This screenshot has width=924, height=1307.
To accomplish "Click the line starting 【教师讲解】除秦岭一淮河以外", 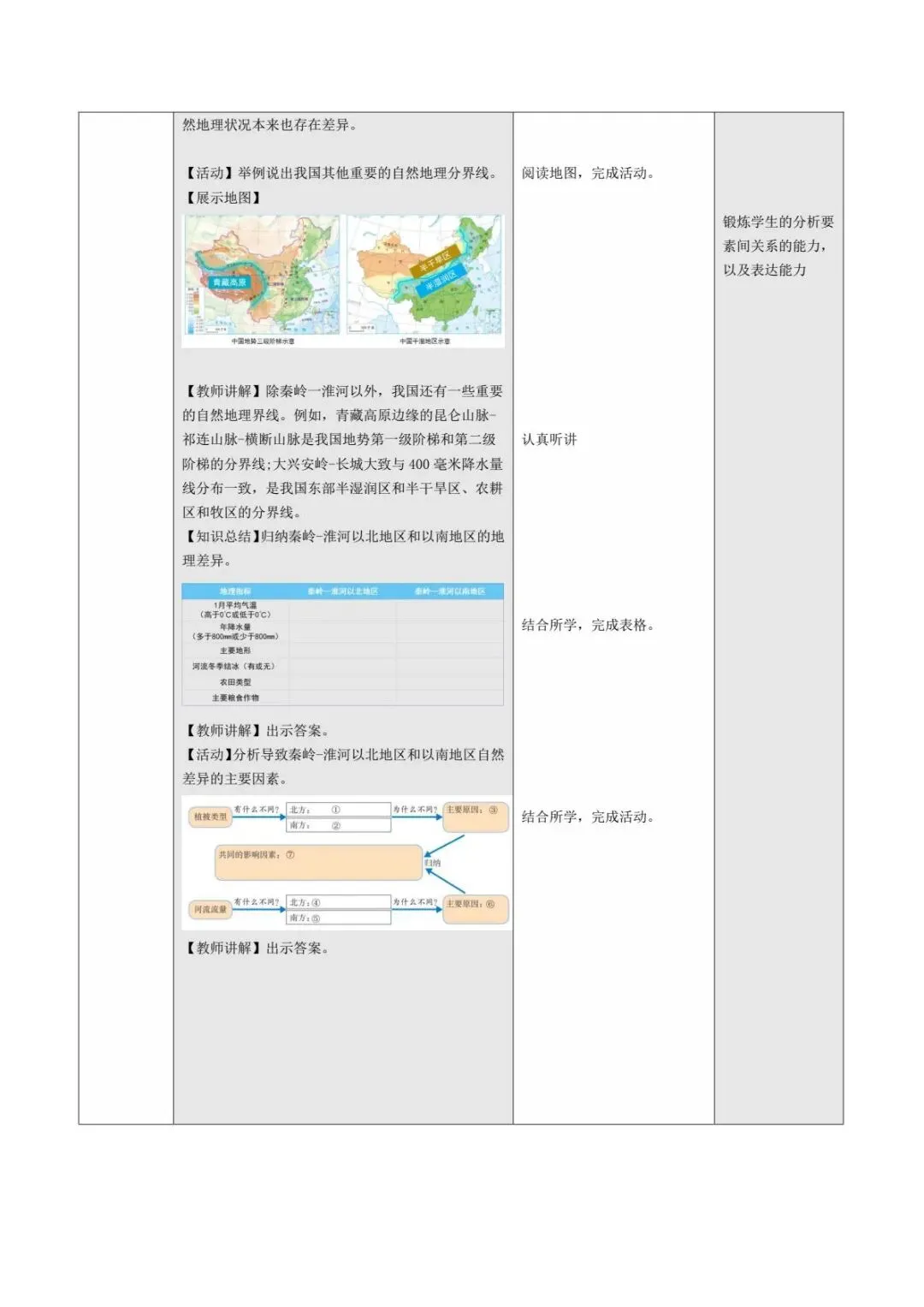I will 343,391.
